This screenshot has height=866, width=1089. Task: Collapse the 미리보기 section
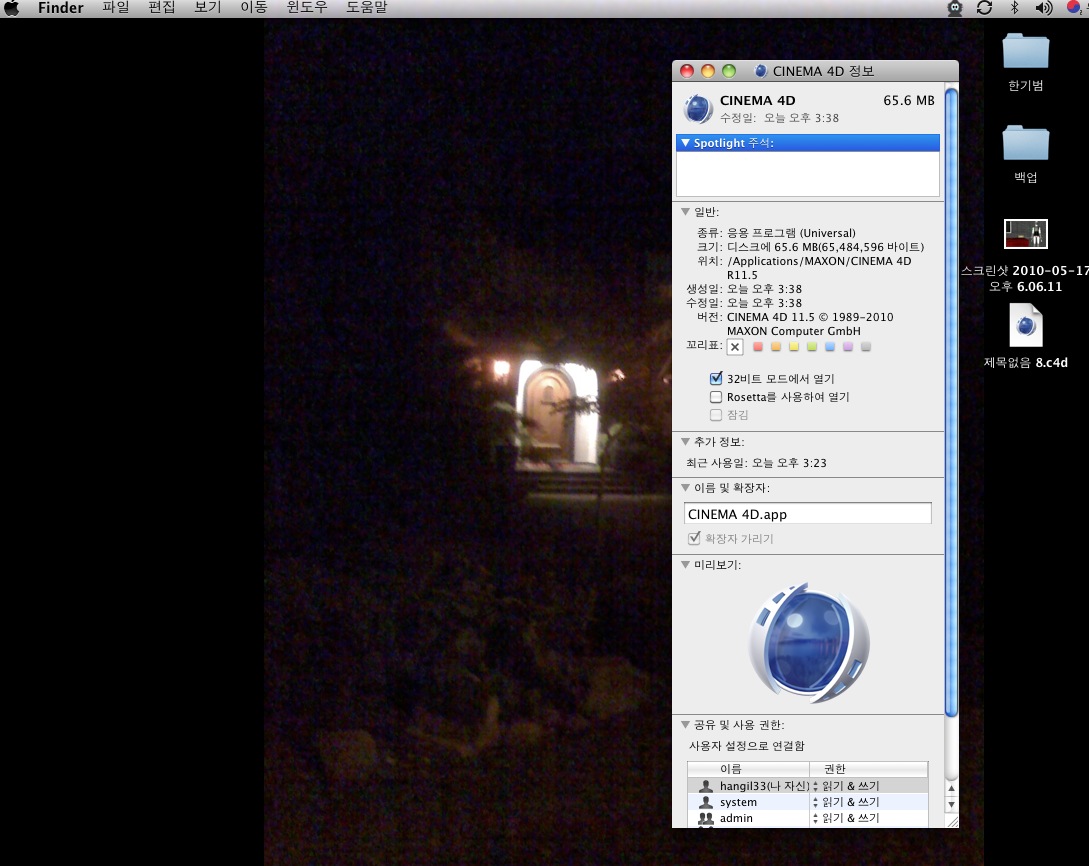685,565
